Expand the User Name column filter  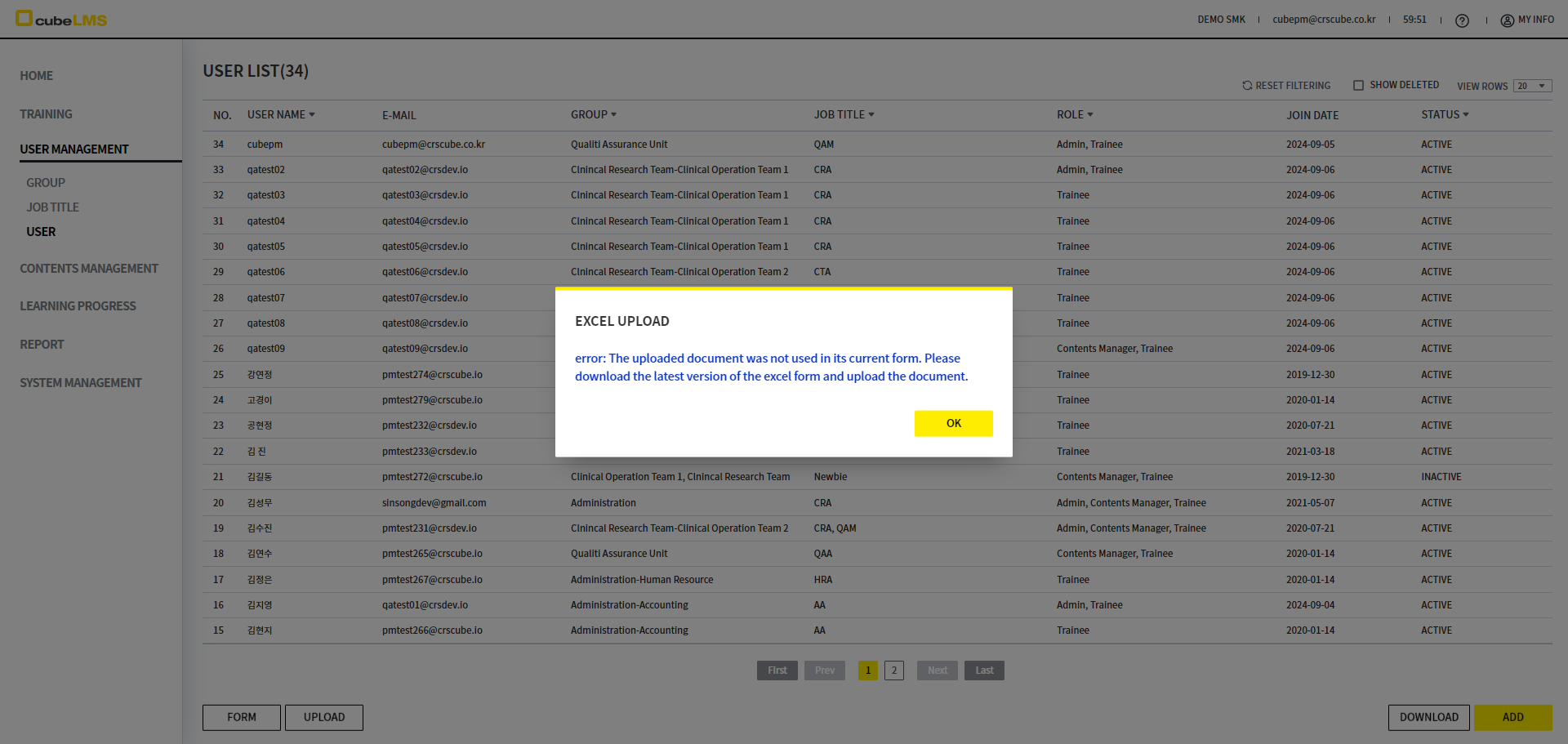tap(312, 115)
